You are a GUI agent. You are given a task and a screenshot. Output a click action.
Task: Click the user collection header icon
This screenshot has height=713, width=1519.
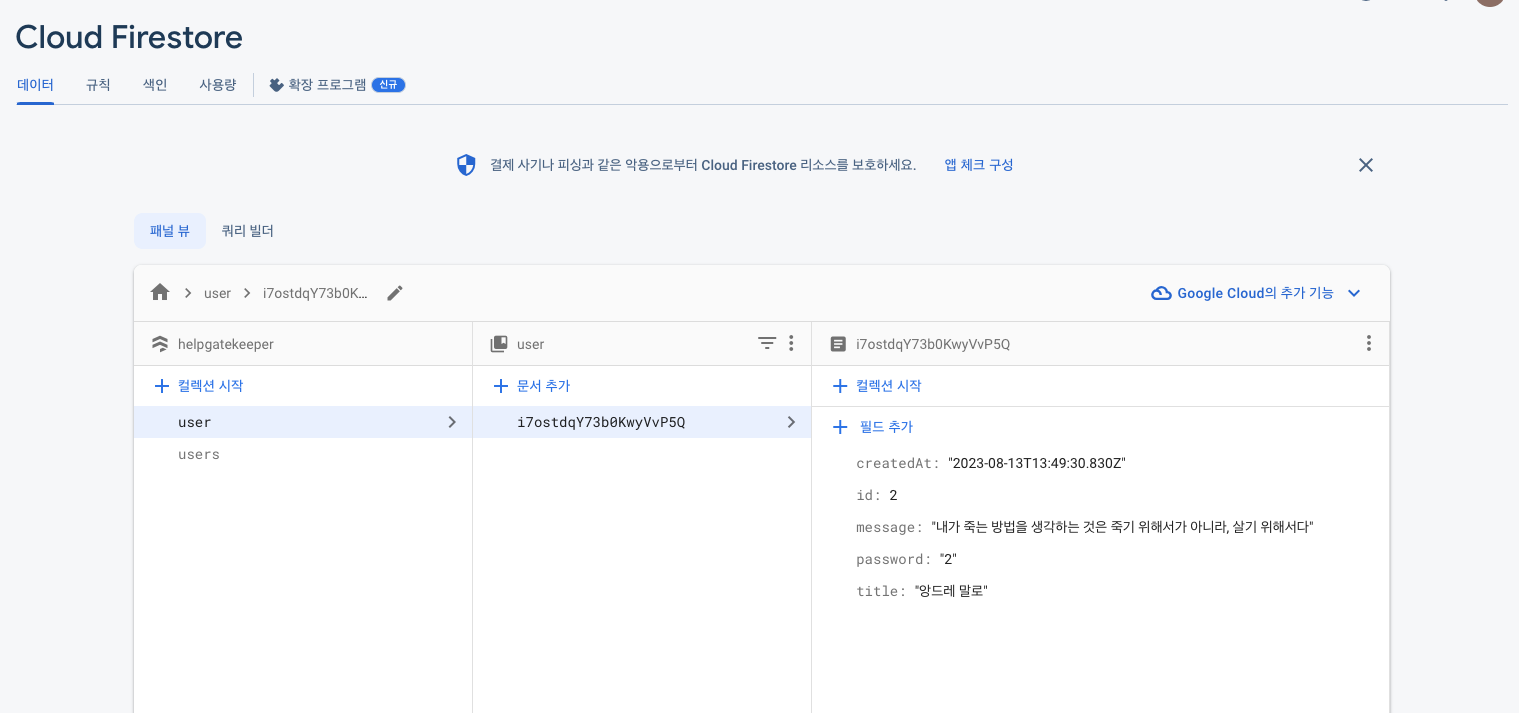point(499,344)
